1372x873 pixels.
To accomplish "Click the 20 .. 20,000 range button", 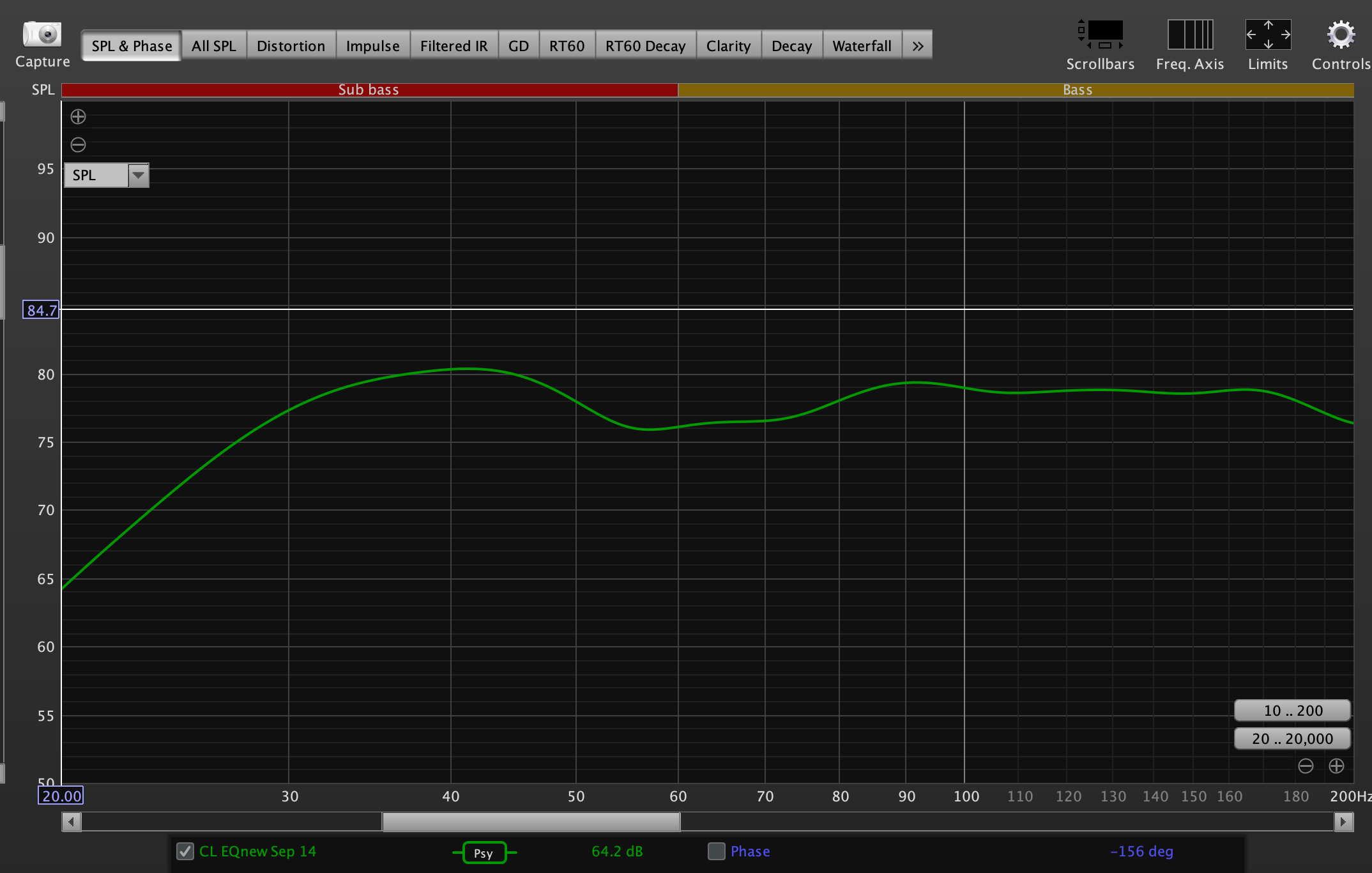I will coord(1292,739).
